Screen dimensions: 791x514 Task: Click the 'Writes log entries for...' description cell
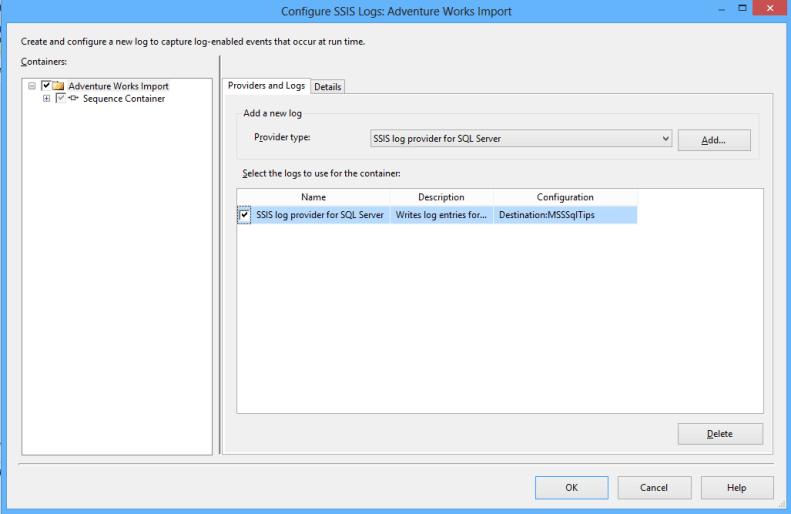click(x=441, y=215)
